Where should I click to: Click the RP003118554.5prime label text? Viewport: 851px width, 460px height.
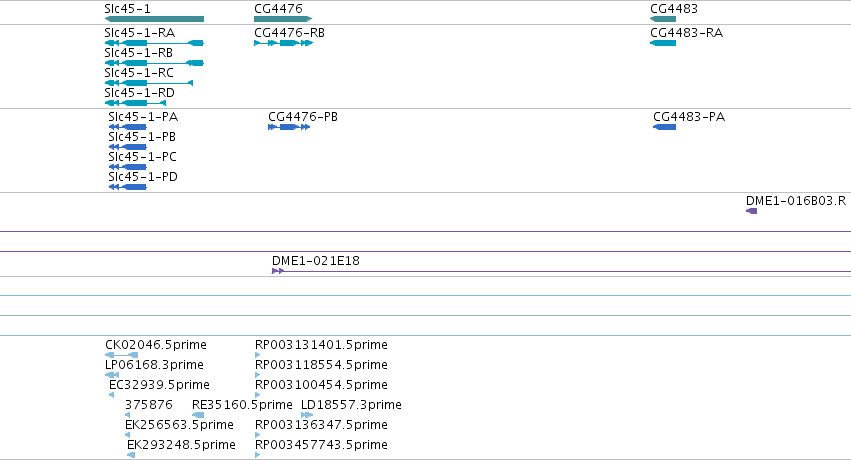click(x=322, y=365)
